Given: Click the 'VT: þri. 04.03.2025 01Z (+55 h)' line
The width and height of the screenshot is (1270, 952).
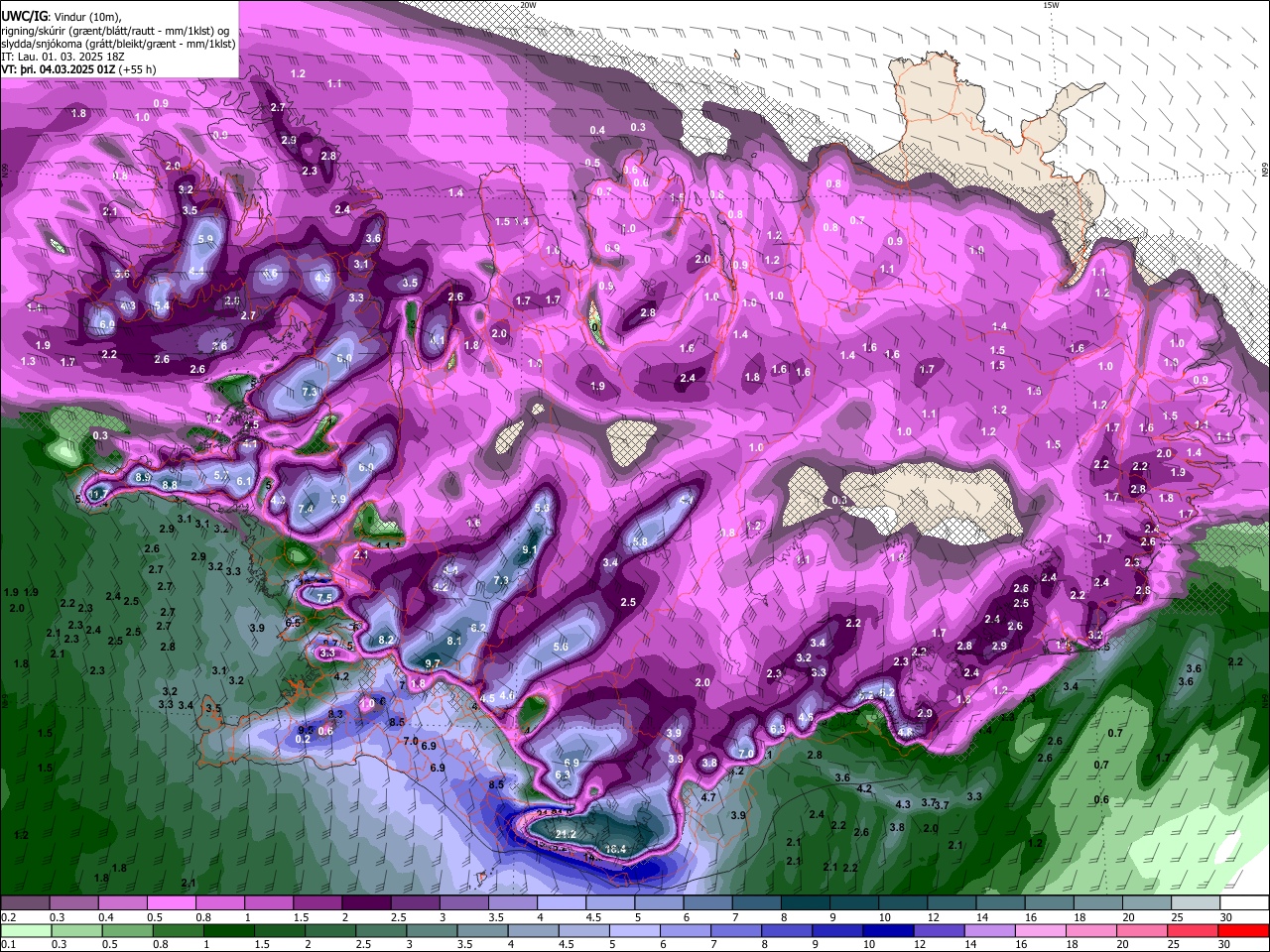Looking at the screenshot, I should (x=78, y=70).
